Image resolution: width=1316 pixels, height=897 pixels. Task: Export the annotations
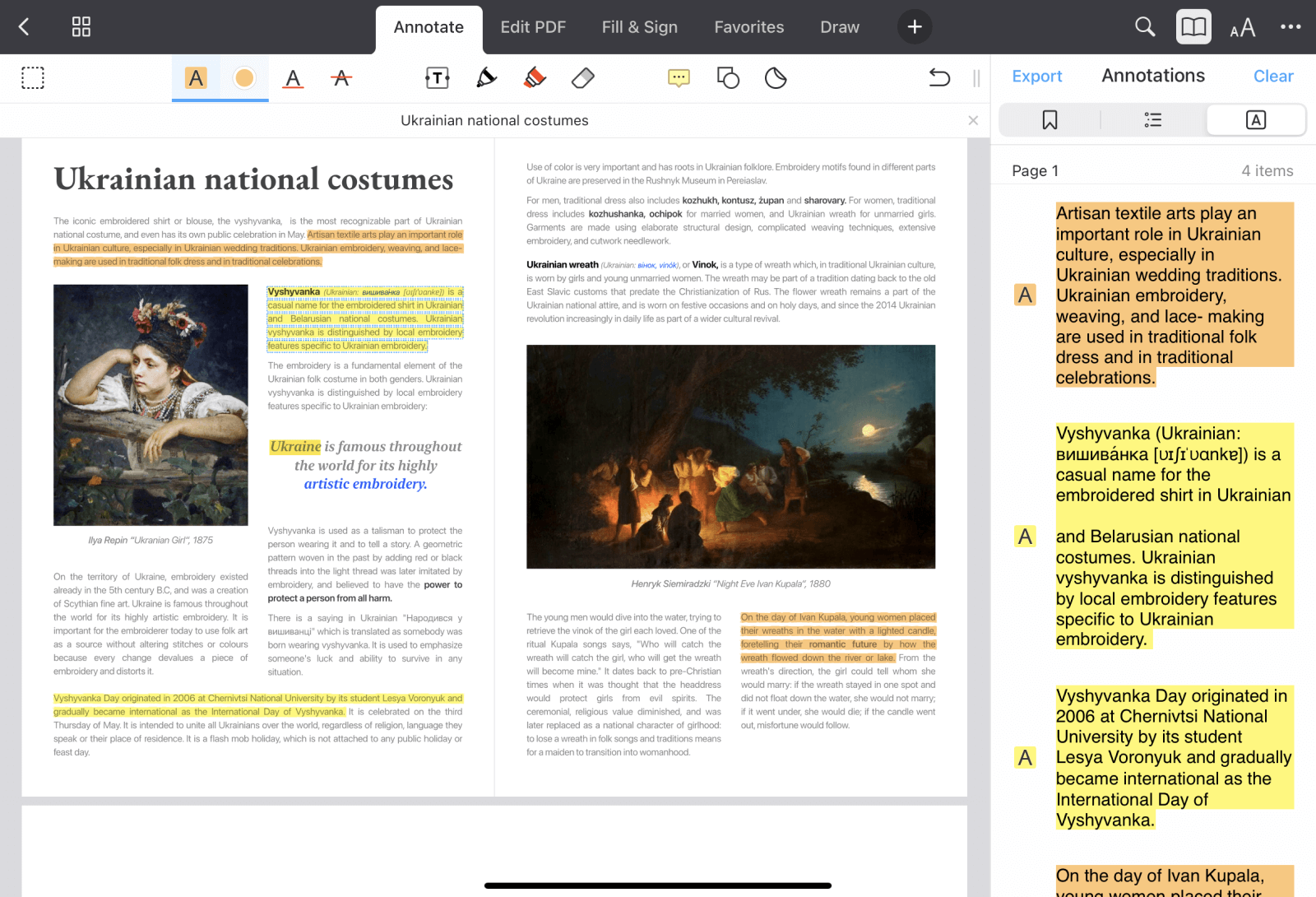point(1037,77)
